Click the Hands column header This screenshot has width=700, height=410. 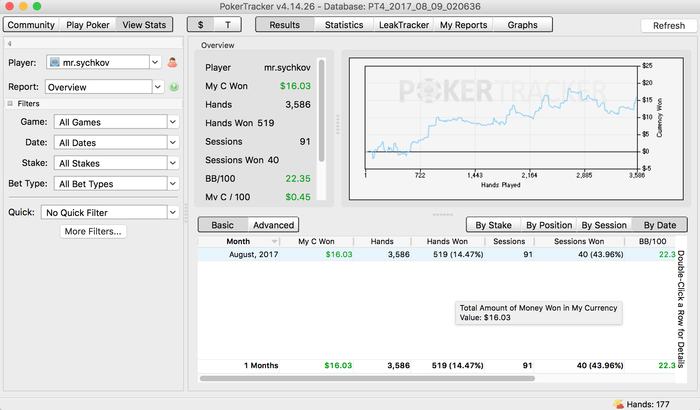(x=382, y=241)
